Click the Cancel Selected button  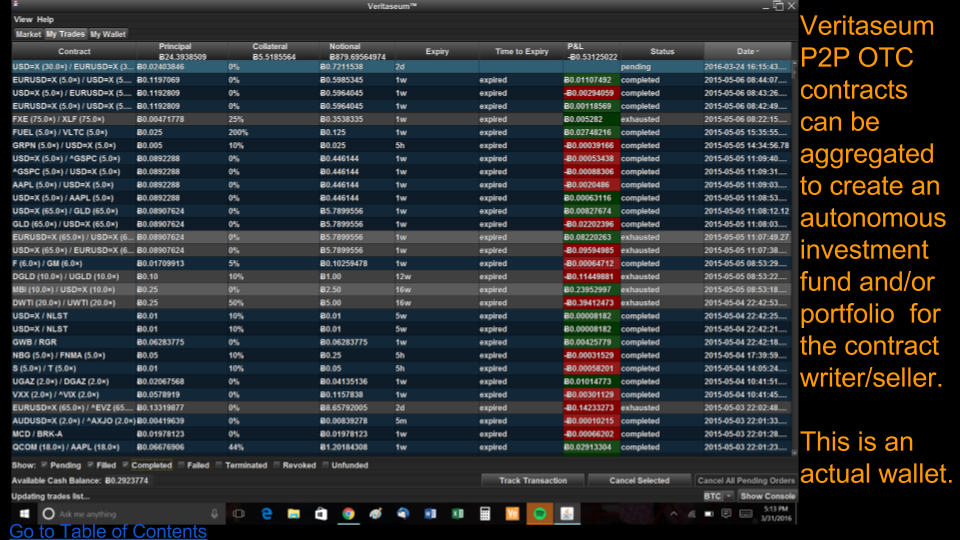[639, 481]
